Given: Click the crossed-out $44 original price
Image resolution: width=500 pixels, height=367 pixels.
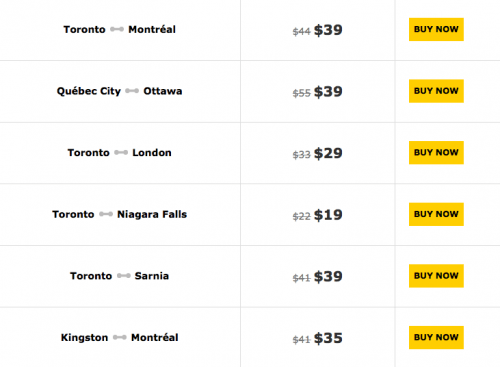Looking at the screenshot, I should coord(302,31).
